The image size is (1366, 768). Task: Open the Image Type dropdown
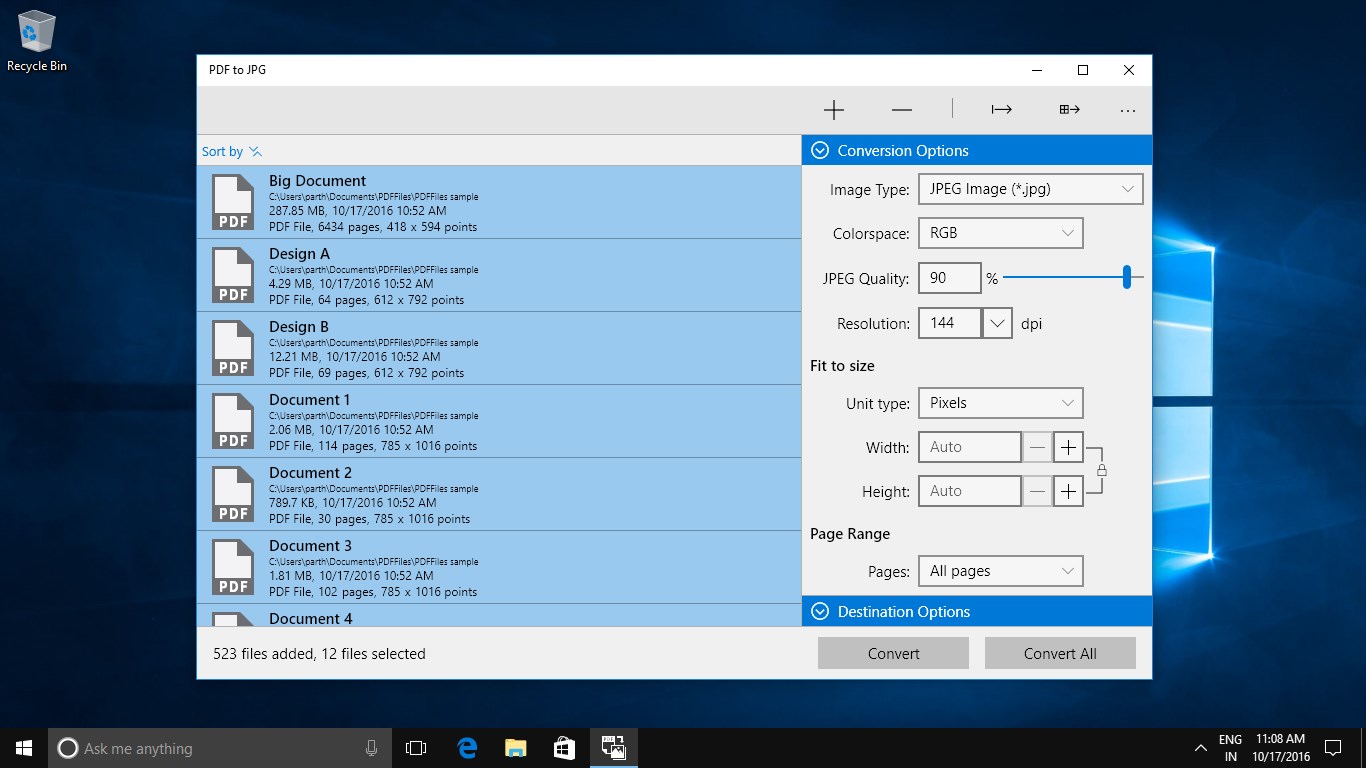click(x=1030, y=189)
